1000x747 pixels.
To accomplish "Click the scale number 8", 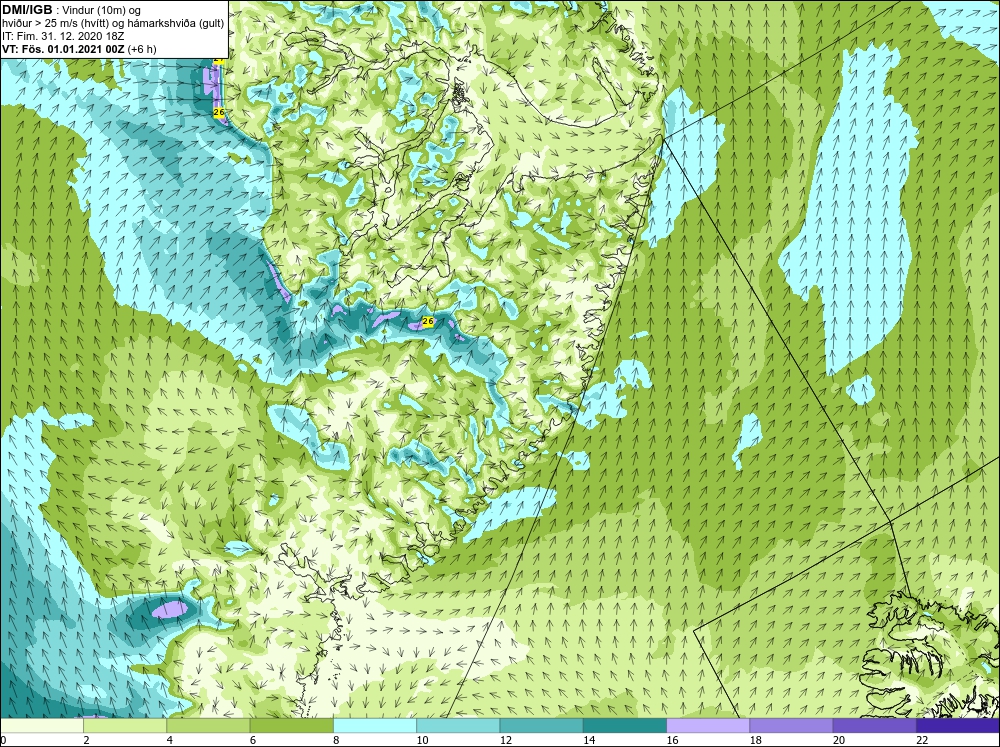I will tap(336, 740).
